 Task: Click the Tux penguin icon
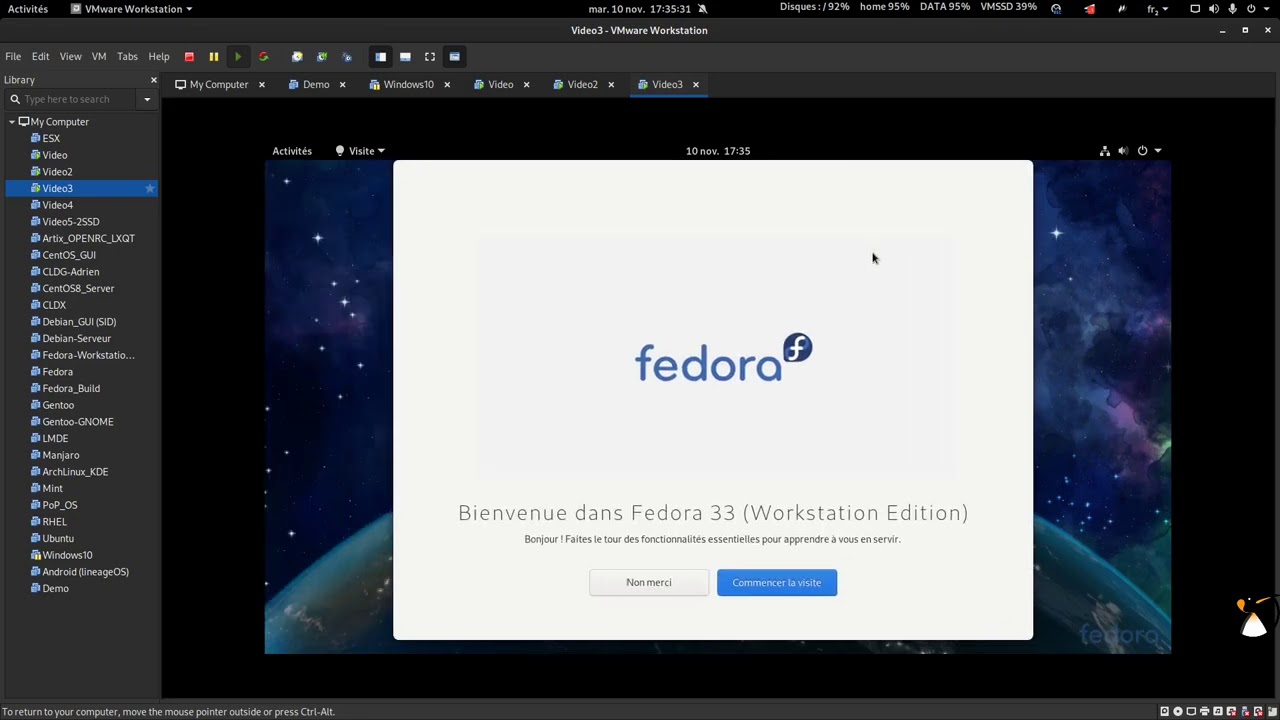pos(1253,618)
